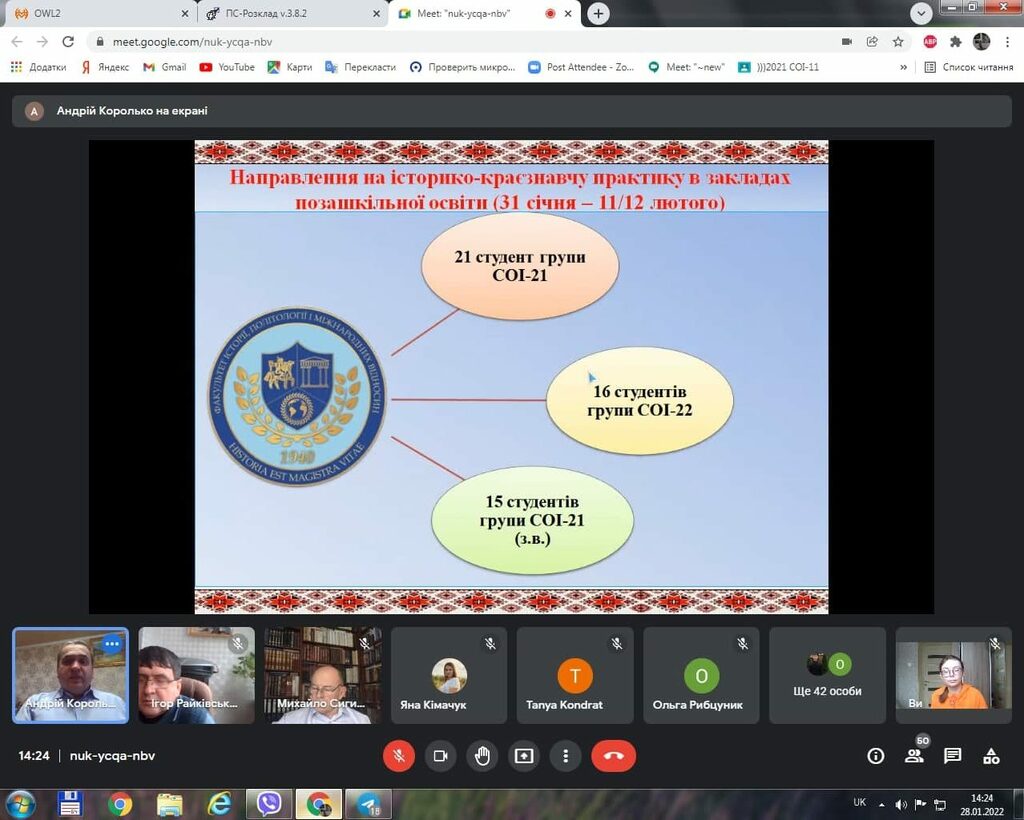Select the Ще 42 особи participants tile

point(828,676)
